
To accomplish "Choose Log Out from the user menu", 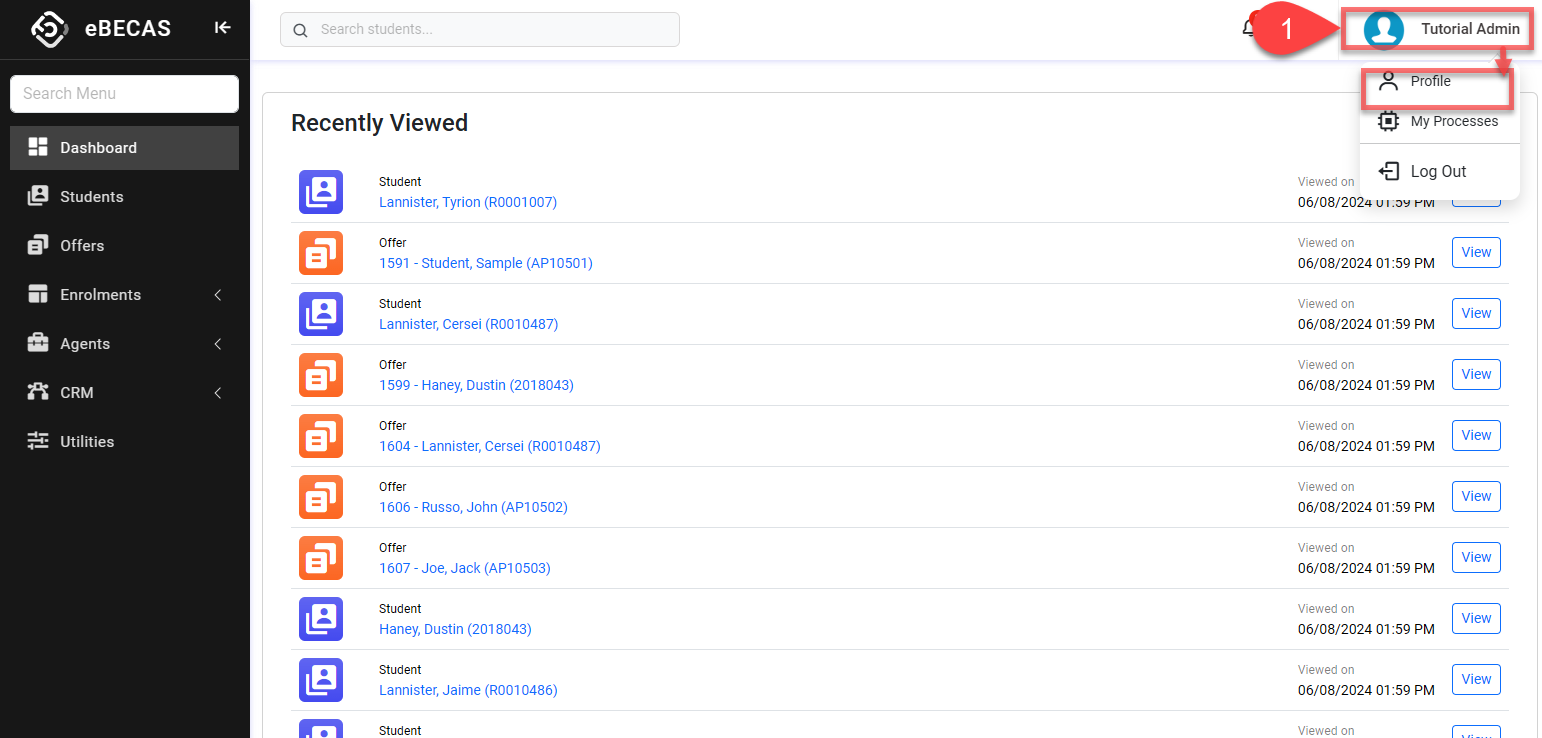I will [x=1437, y=171].
